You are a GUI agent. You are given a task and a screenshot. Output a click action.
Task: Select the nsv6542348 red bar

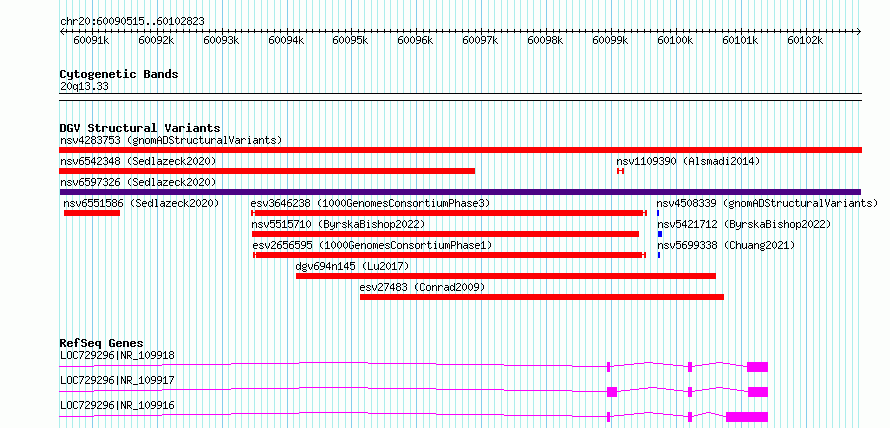coord(267,171)
